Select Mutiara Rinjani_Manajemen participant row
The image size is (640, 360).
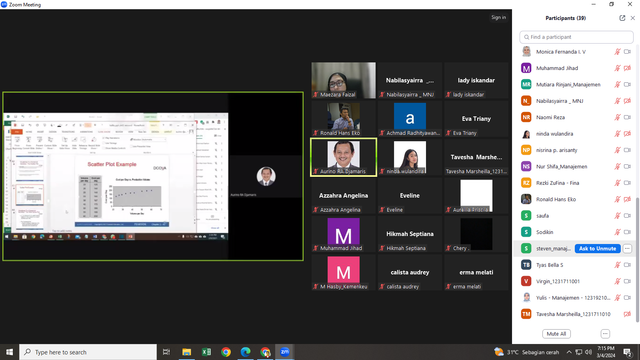576,84
